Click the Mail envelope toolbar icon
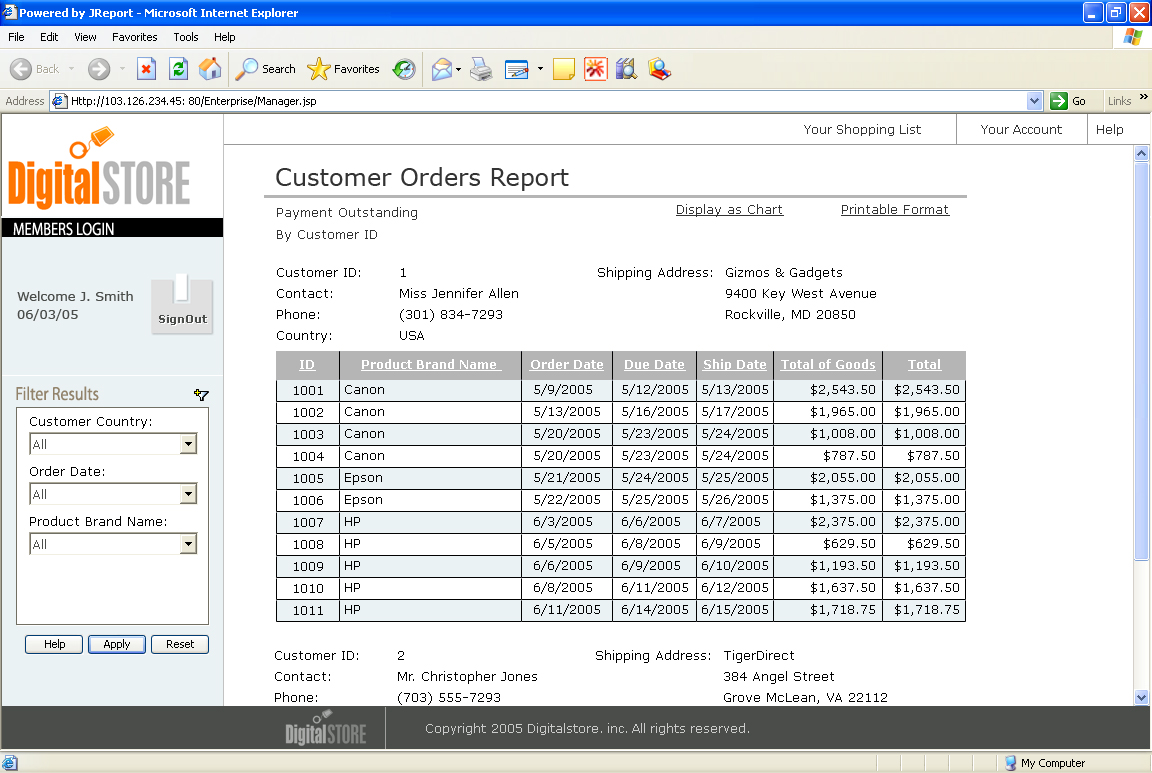1152x773 pixels. (x=441, y=69)
